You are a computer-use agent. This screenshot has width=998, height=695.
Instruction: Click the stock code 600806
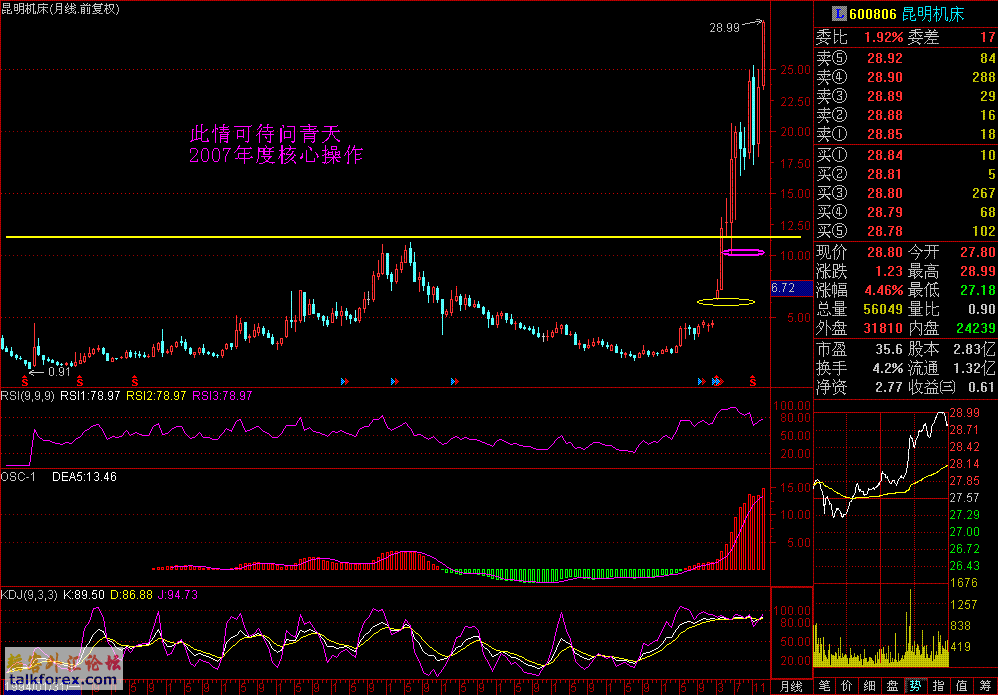click(873, 14)
